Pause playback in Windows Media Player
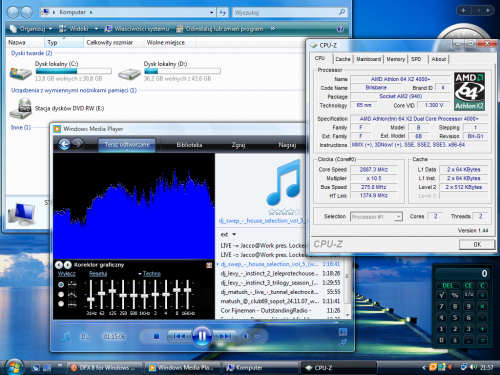Image resolution: width=500 pixels, height=375 pixels. pos(202,336)
